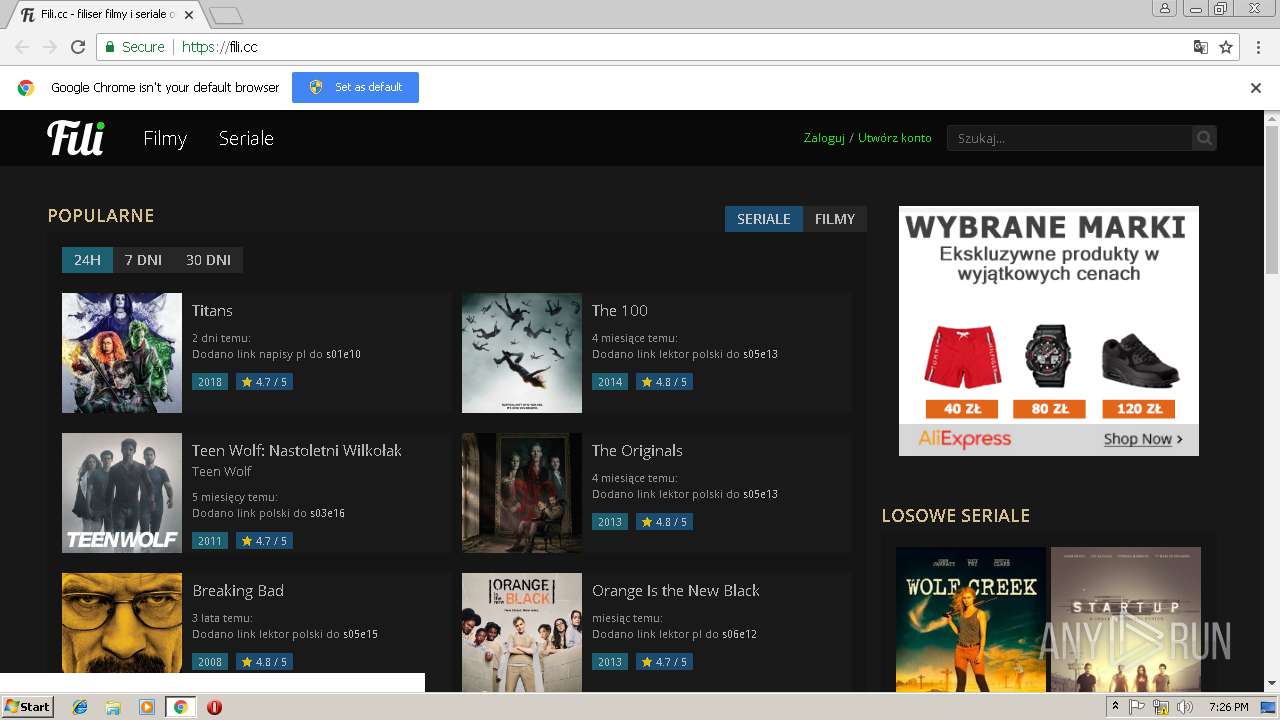Viewport: 1280px width, 720px height.
Task: Click the green padlock Secure icon
Action: (x=110, y=47)
